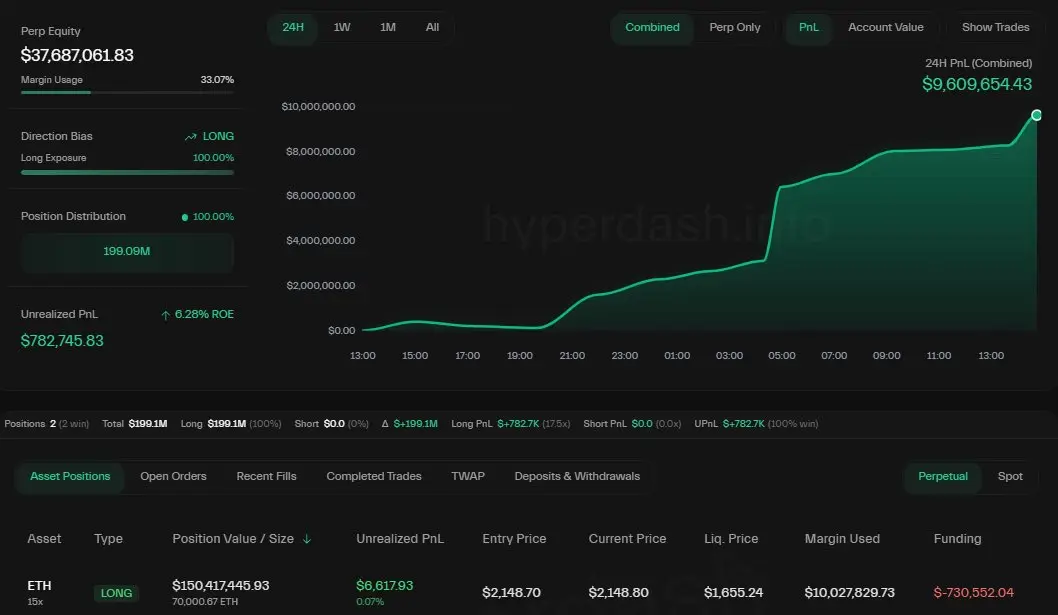Sort by Margin Used column header
1058x615 pixels.
(842, 539)
